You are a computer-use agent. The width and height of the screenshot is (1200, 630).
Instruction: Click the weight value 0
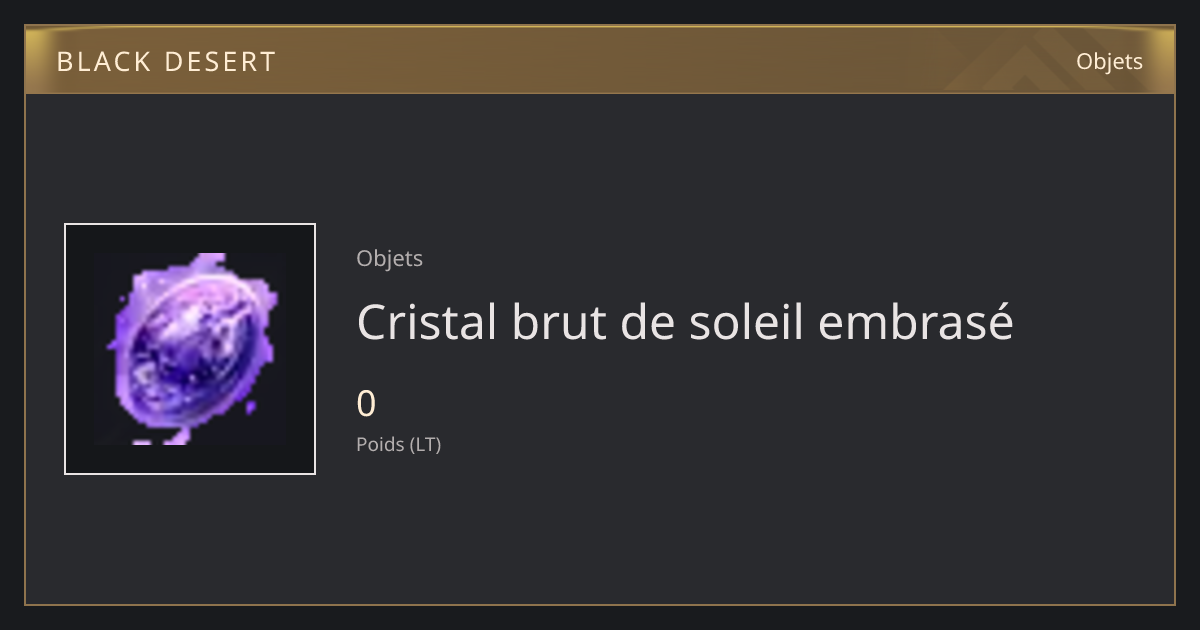tap(366, 404)
